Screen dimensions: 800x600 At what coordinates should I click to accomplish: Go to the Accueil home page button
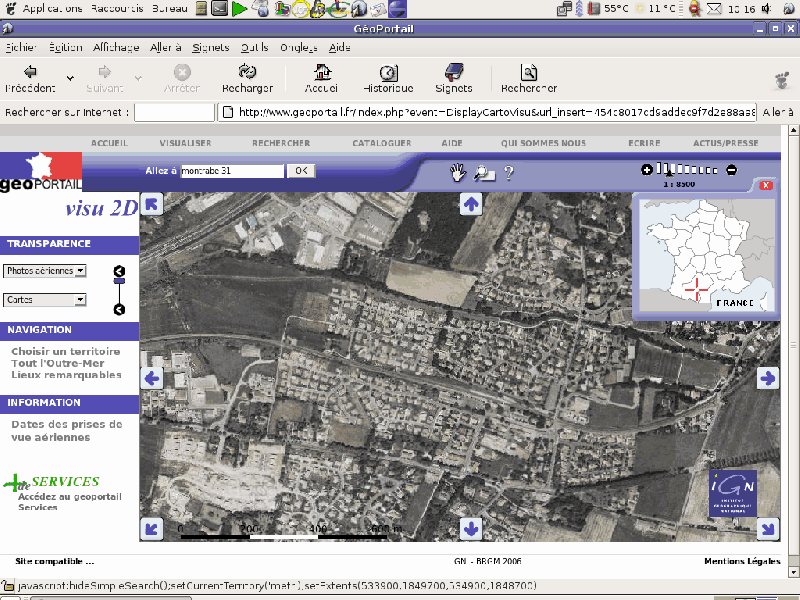[x=321, y=79]
